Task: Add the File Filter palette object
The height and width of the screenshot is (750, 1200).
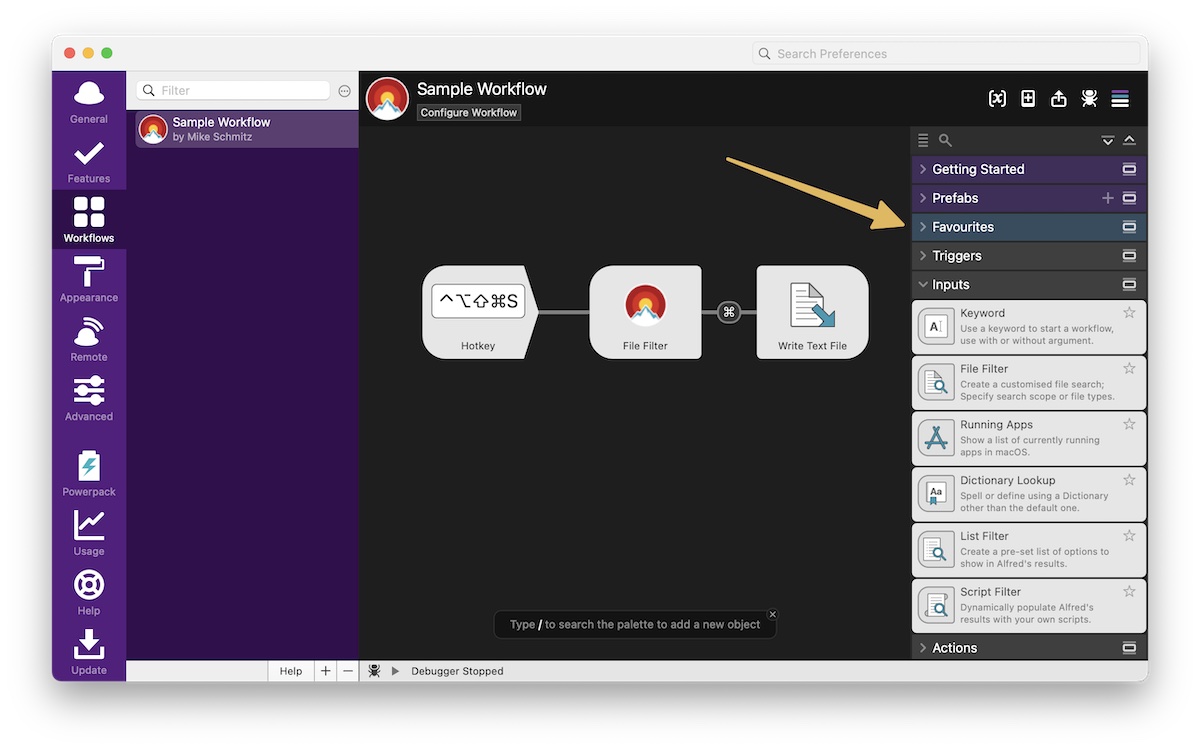Action: (x=1029, y=382)
